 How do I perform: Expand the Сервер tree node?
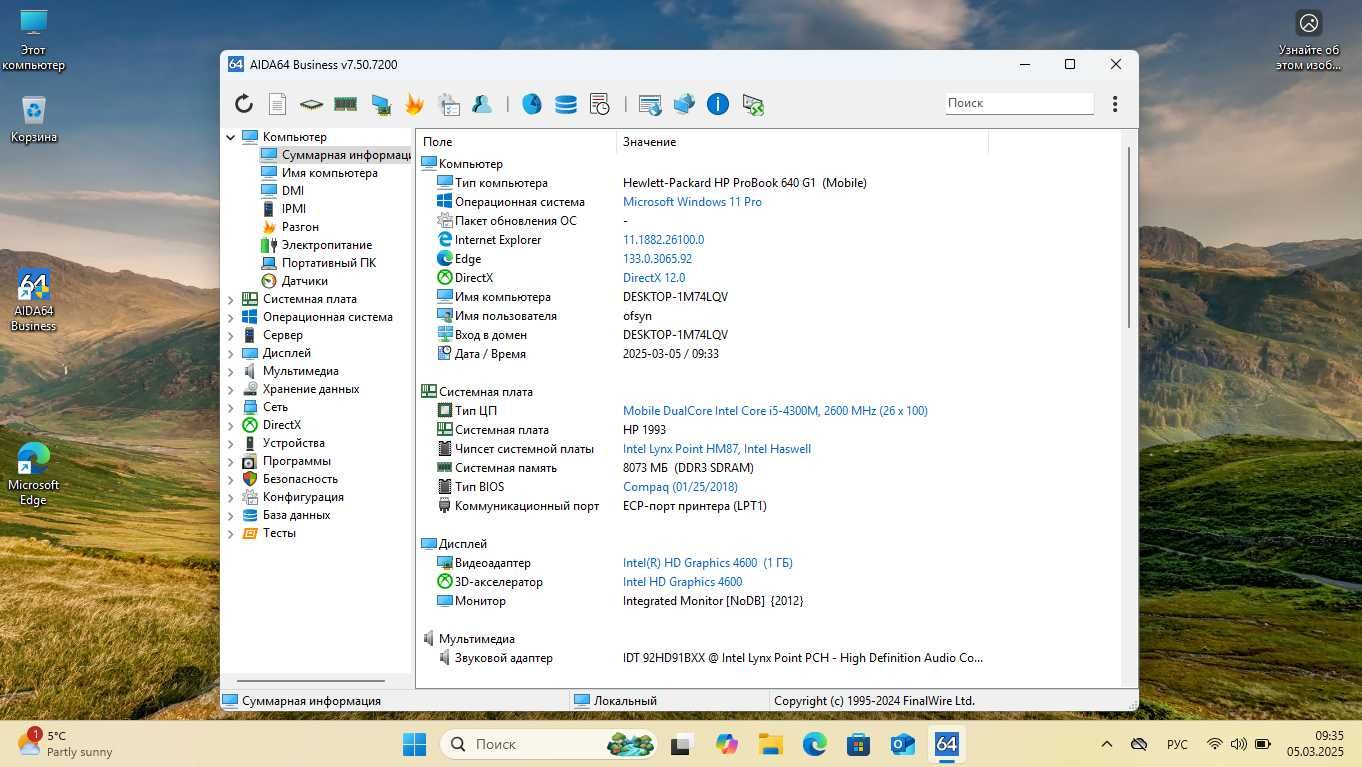pos(231,335)
